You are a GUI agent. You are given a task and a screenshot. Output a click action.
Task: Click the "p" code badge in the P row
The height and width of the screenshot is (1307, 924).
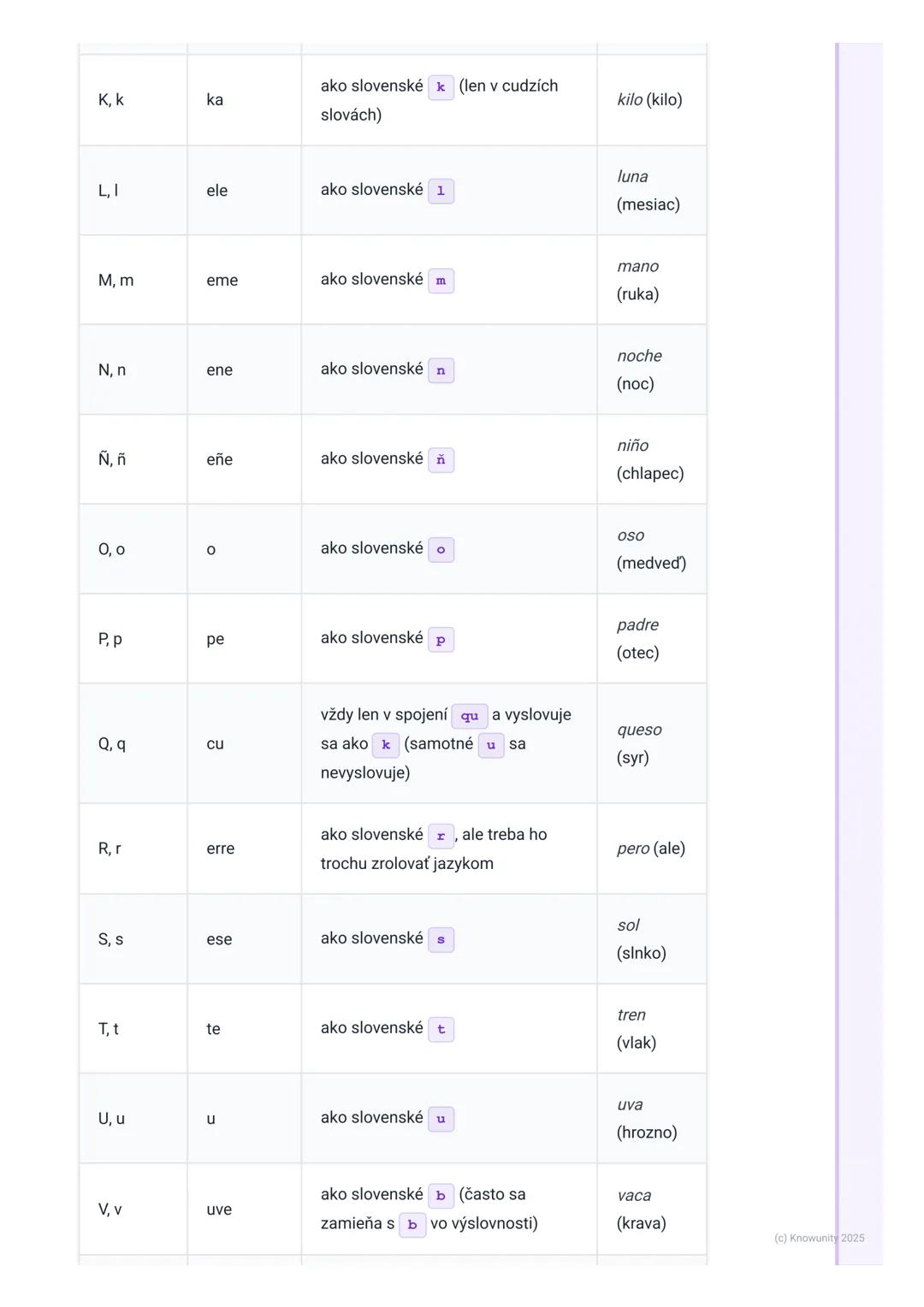coord(441,640)
